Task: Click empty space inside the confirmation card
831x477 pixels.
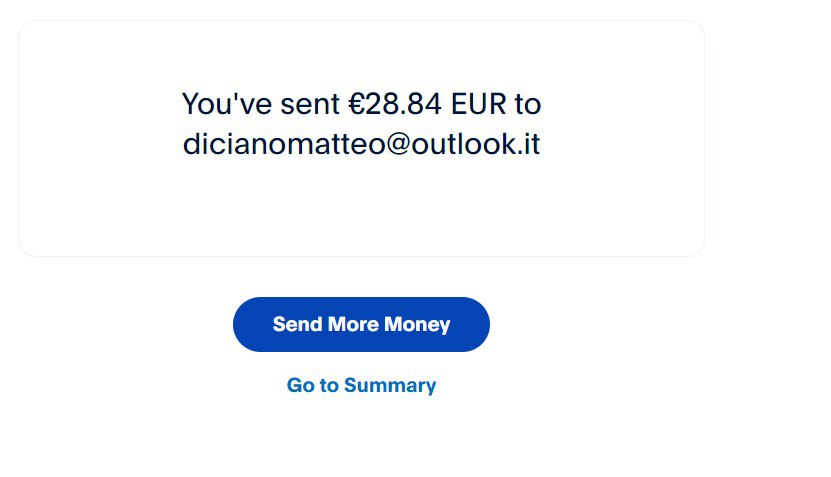Action: click(x=361, y=212)
